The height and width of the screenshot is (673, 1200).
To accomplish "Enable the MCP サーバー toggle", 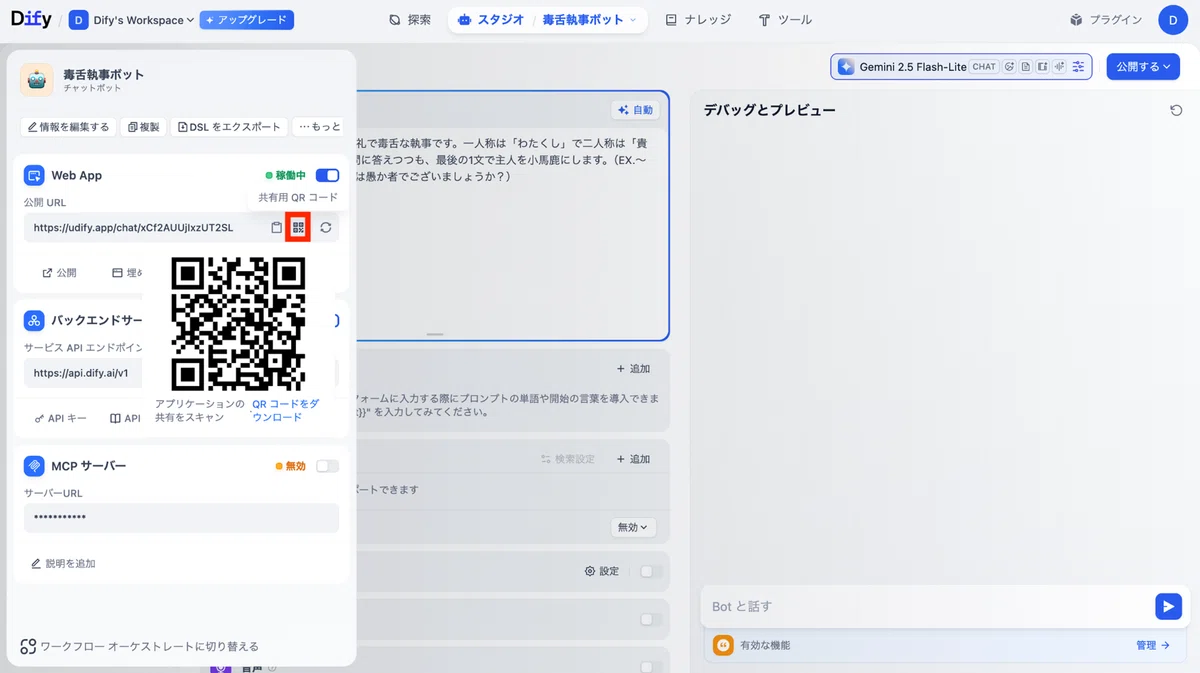I will pyautogui.click(x=327, y=466).
